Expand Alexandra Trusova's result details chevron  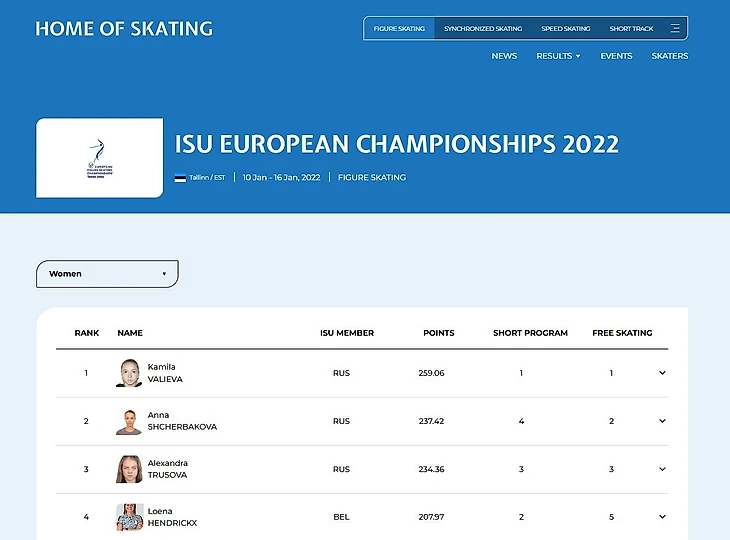(x=662, y=469)
